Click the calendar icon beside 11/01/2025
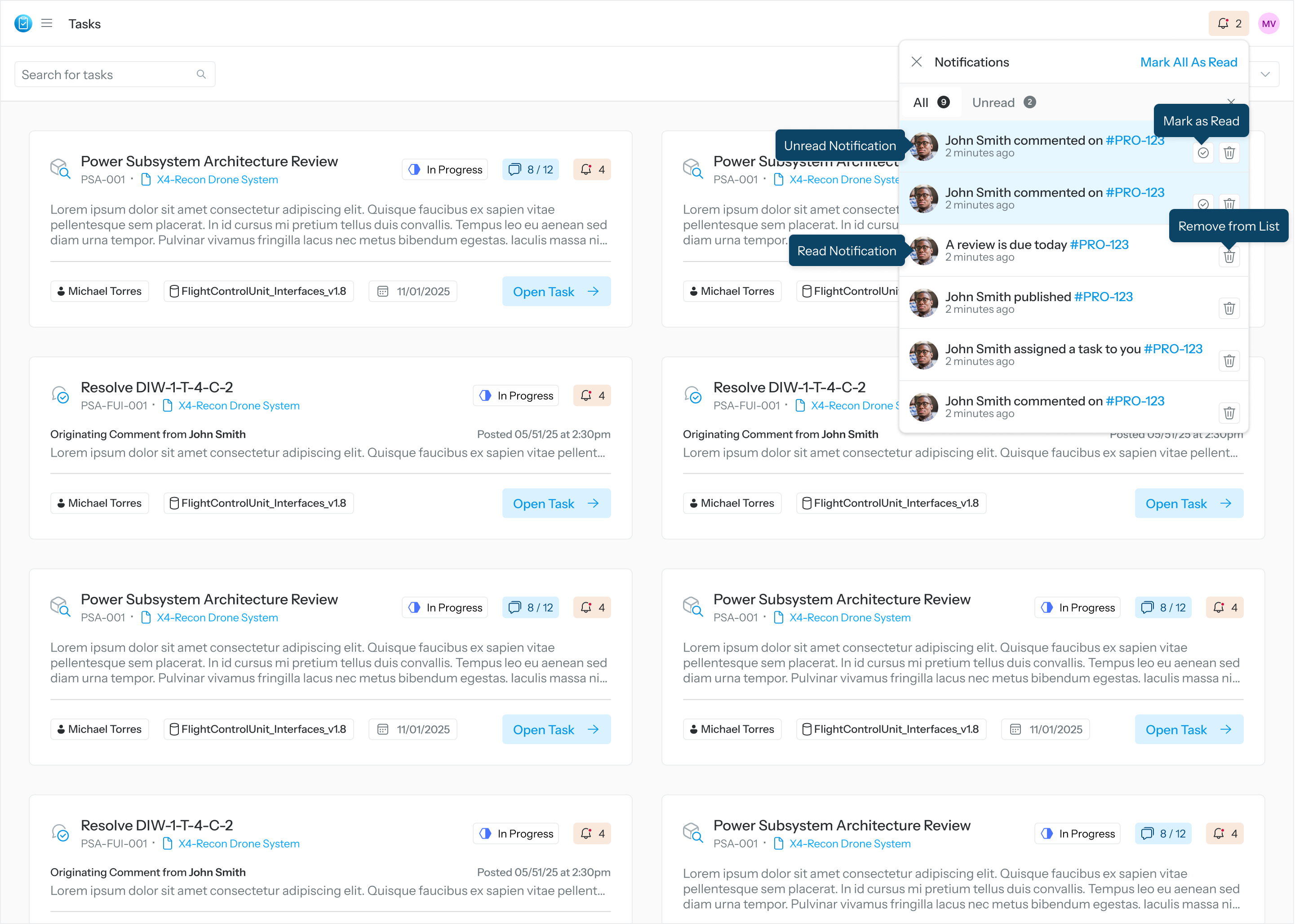 tap(384, 291)
